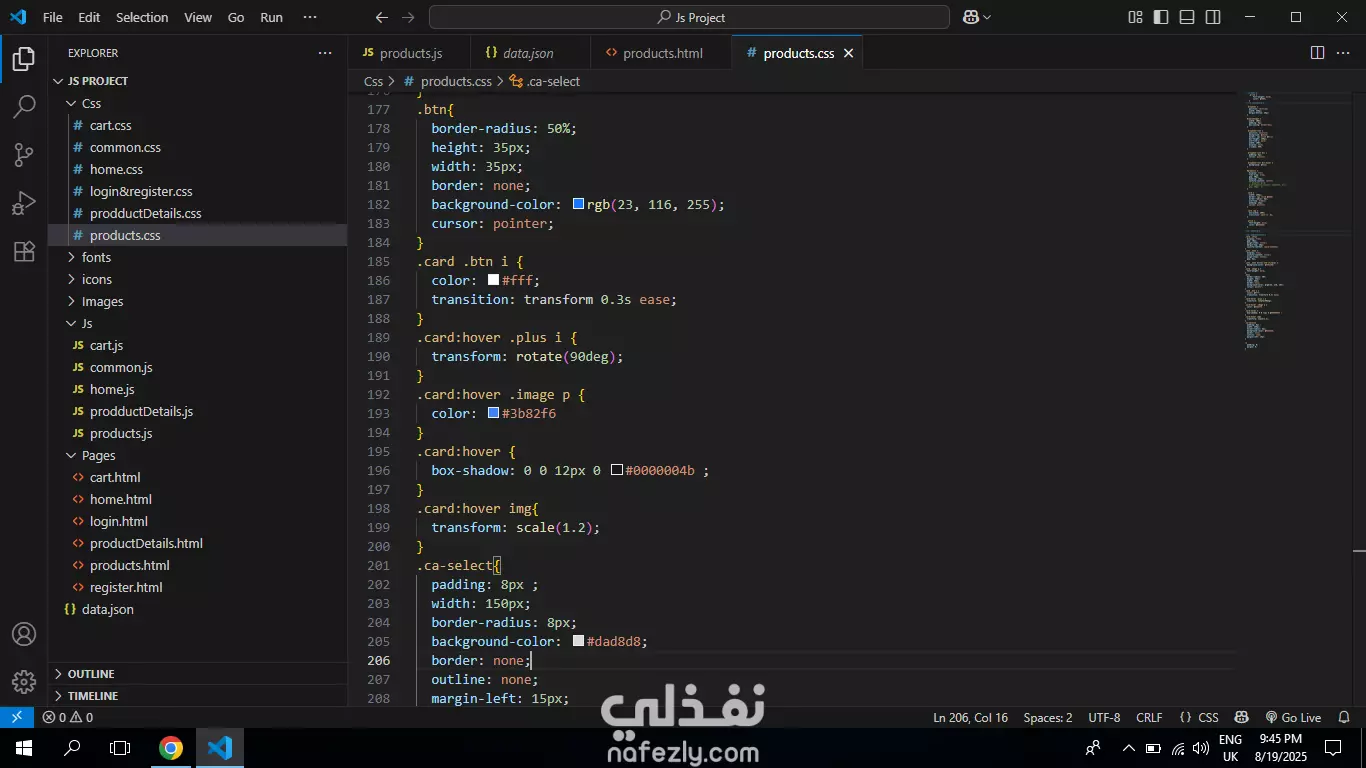1366x768 pixels.
Task: Open the Selection menu
Action: tap(142, 17)
